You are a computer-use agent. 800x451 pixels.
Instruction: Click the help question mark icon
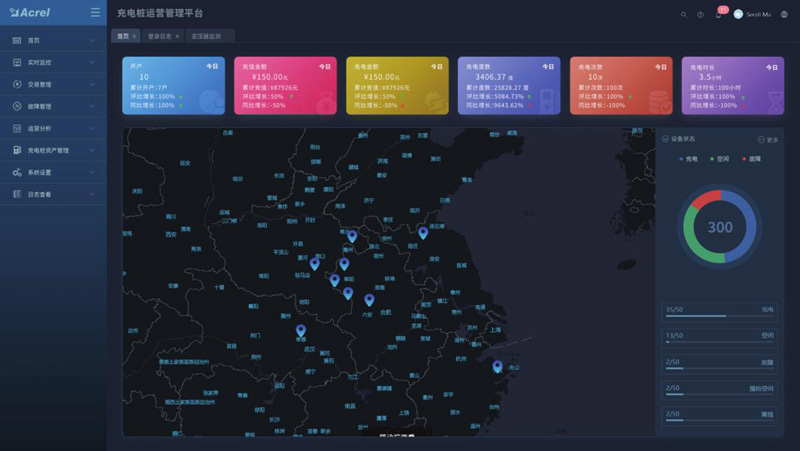tap(700, 14)
